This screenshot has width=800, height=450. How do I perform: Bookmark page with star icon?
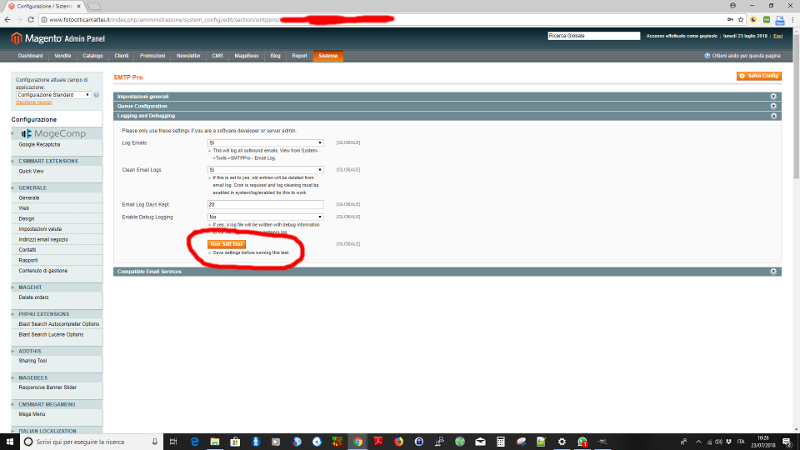741,19
